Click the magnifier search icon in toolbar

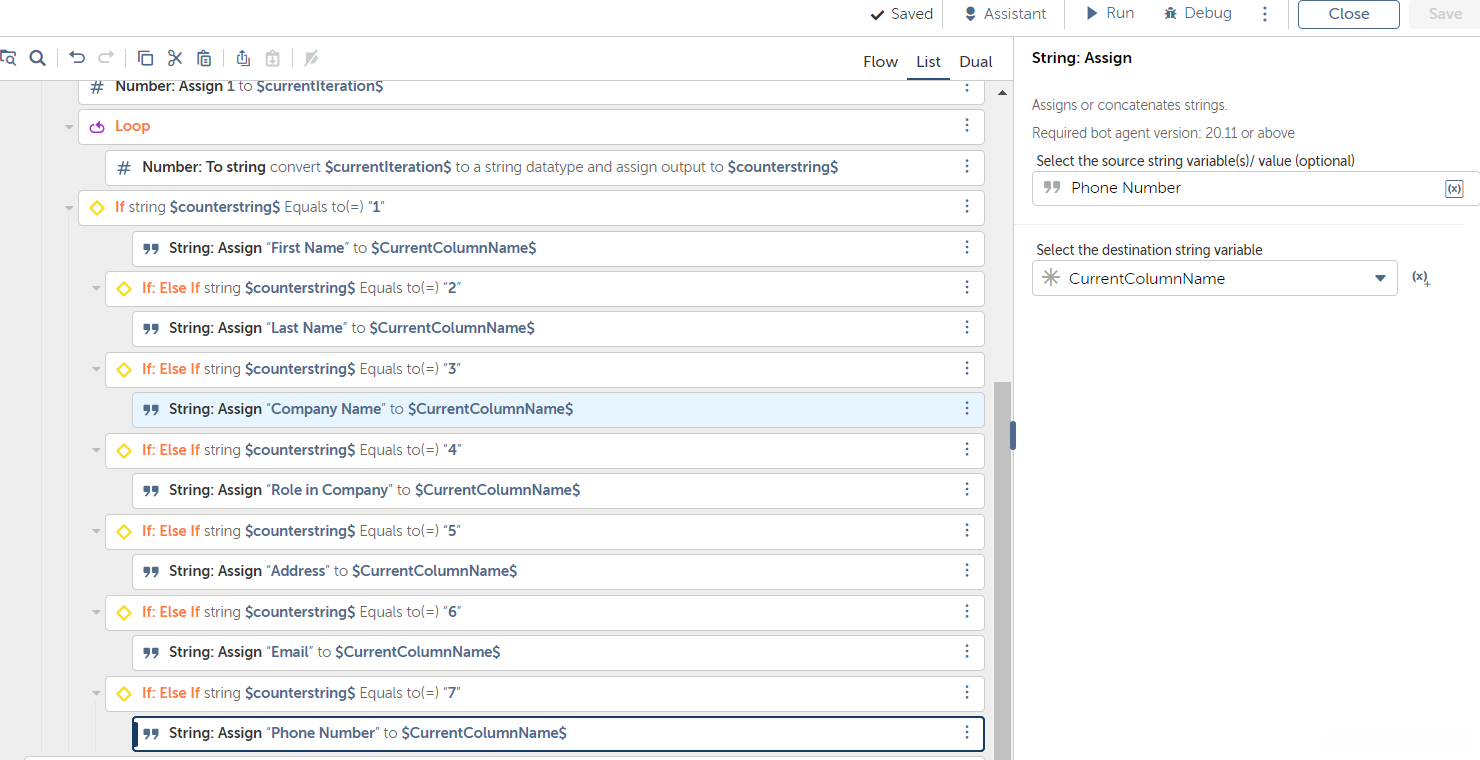pyautogui.click(x=37, y=58)
